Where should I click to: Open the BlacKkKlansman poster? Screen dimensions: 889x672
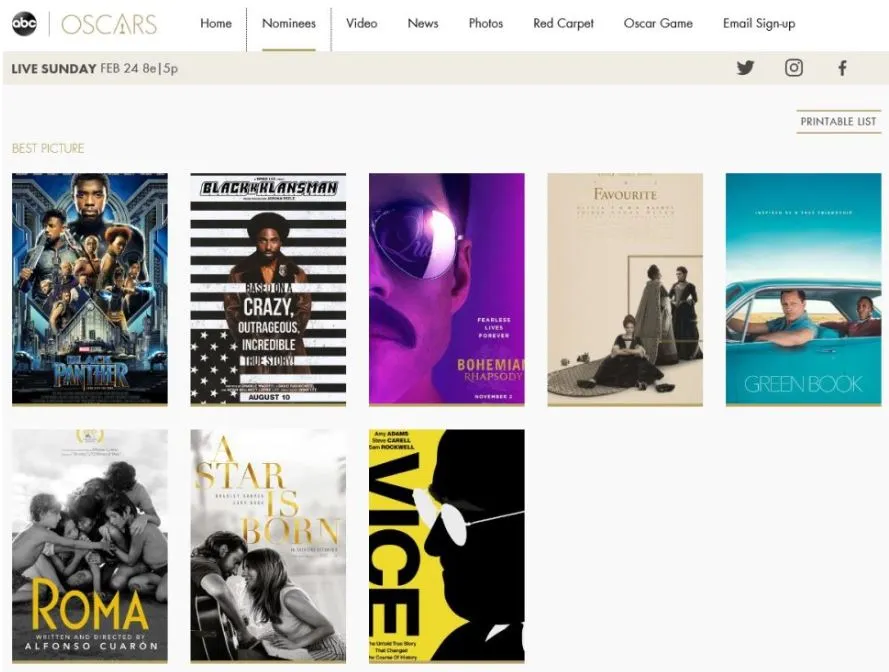[268, 289]
